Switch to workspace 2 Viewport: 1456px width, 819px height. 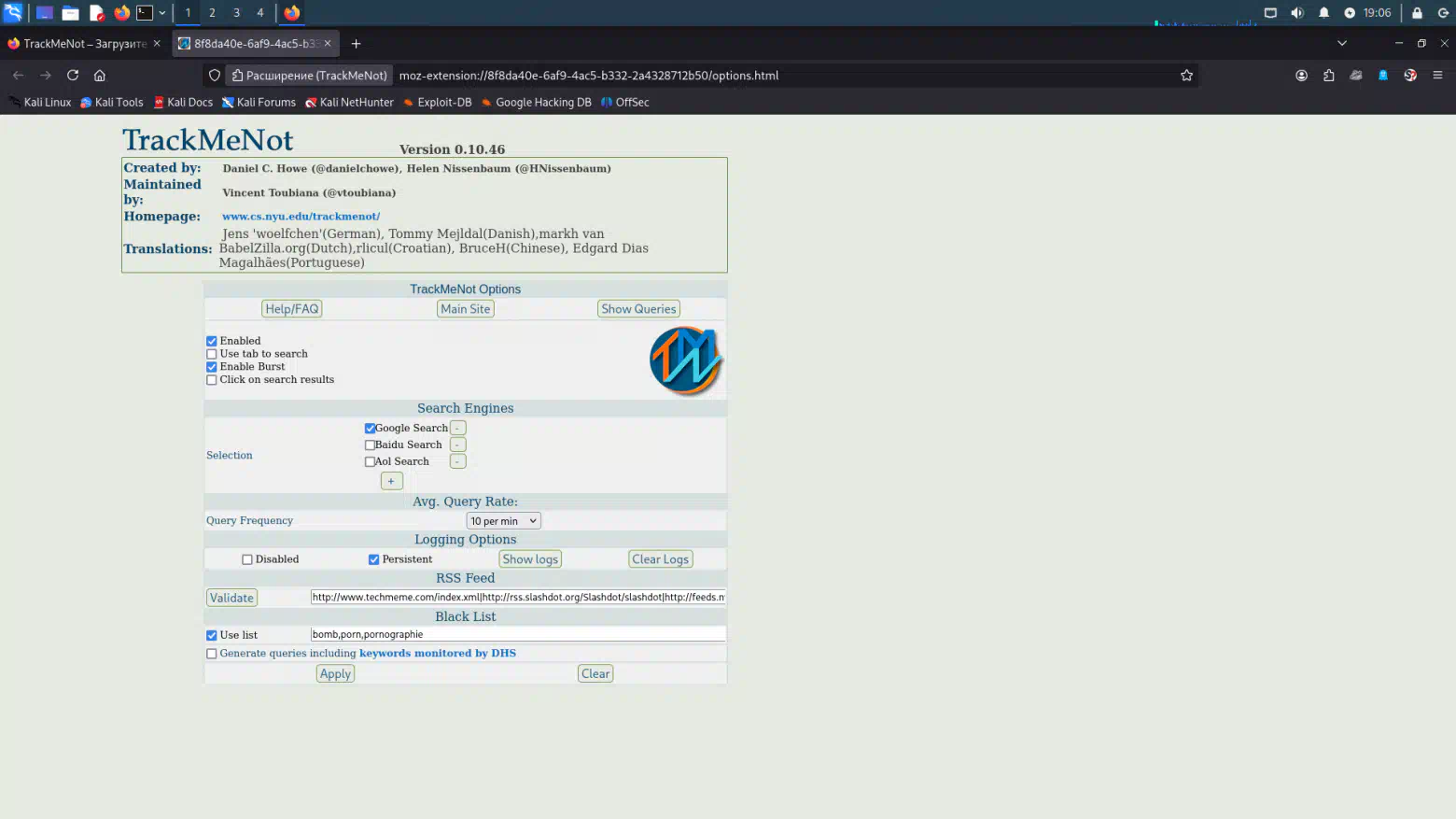click(212, 13)
